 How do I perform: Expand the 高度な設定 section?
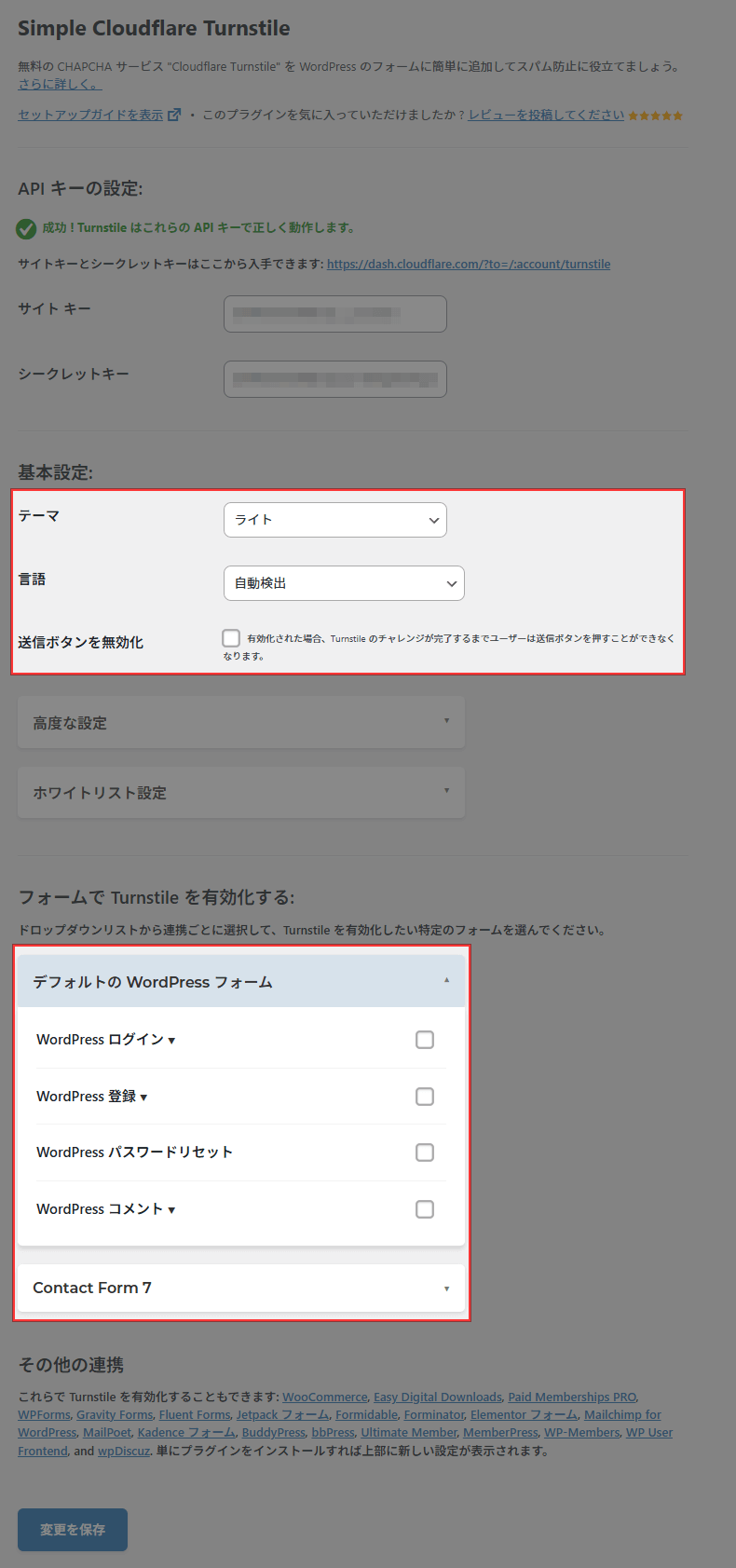click(x=241, y=722)
